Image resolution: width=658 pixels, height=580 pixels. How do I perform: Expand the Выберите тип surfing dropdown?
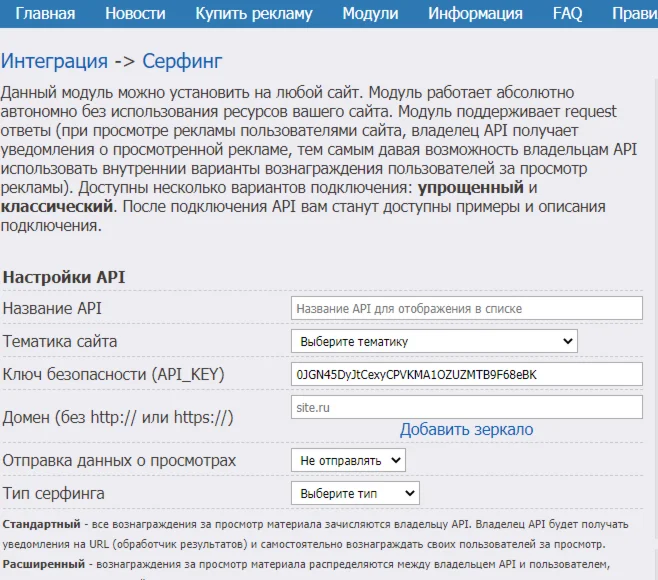(355, 493)
